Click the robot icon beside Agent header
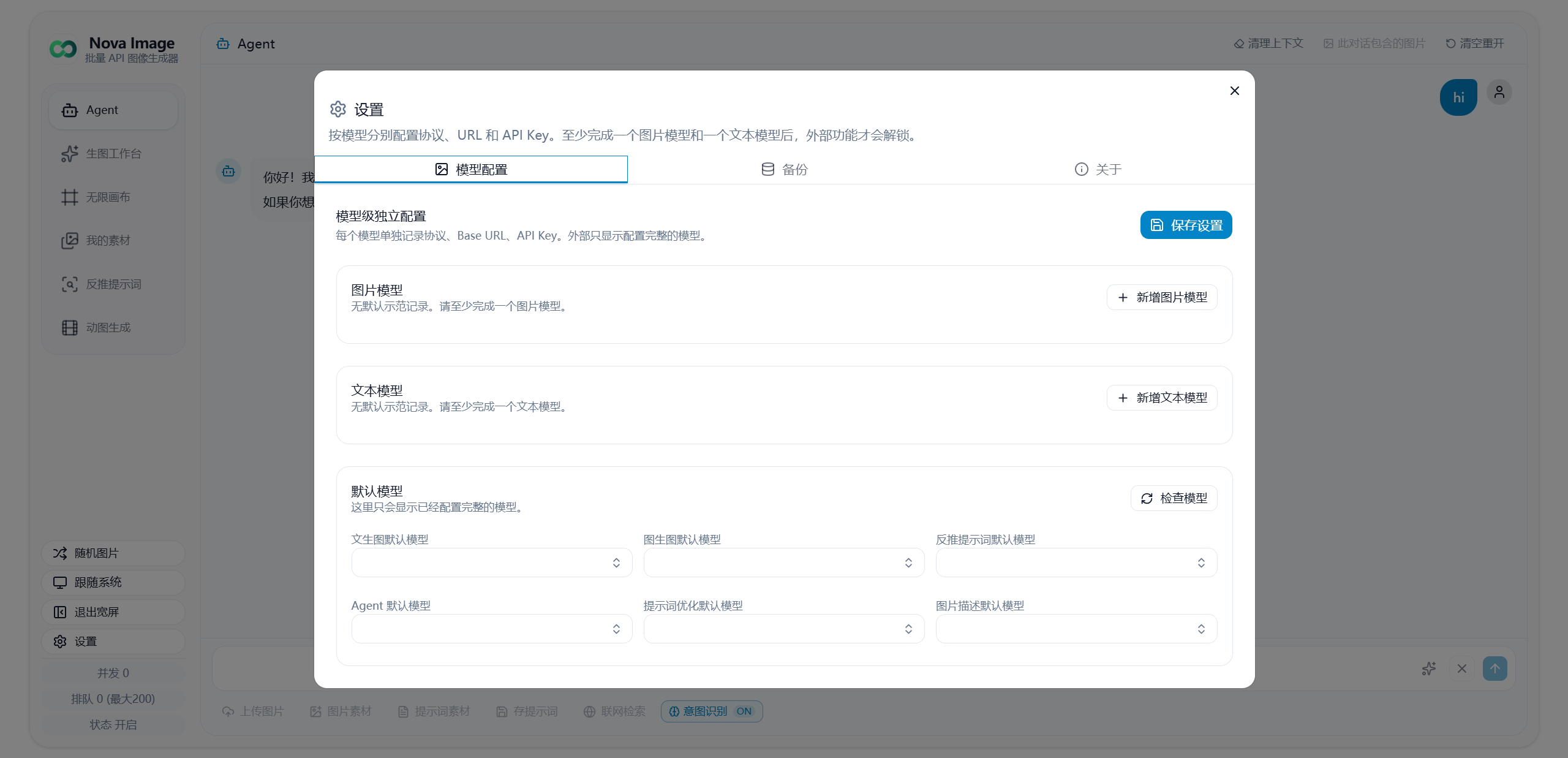This screenshot has width=1568, height=758. pos(223,44)
